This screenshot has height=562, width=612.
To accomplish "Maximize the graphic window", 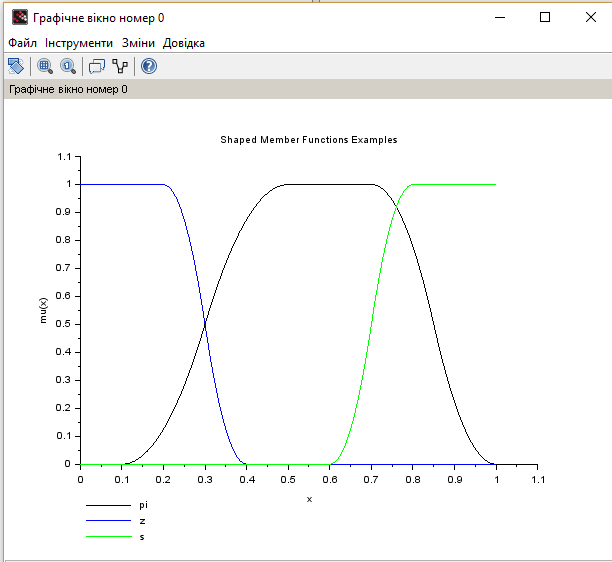I will click(x=545, y=17).
